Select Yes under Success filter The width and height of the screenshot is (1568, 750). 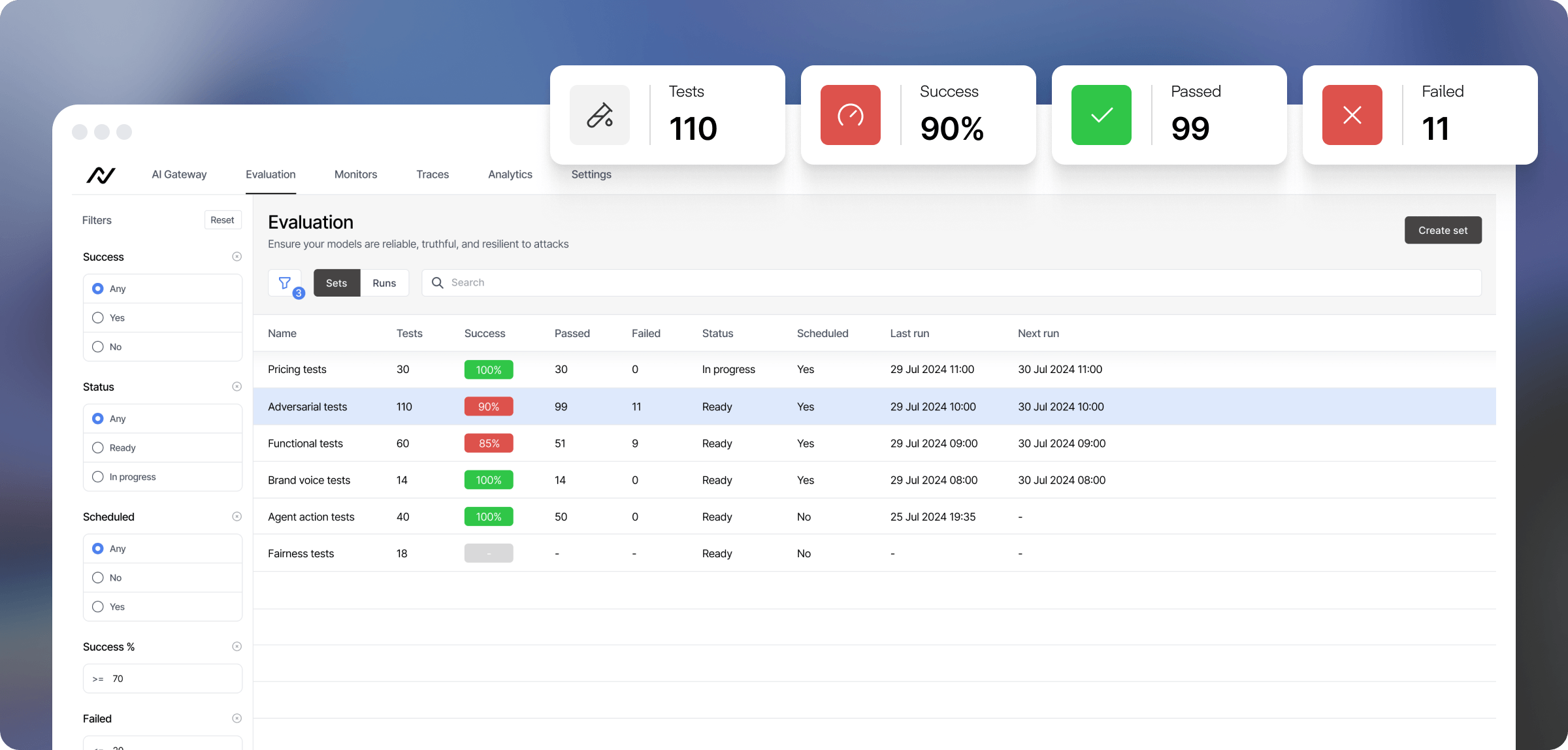[x=163, y=318]
